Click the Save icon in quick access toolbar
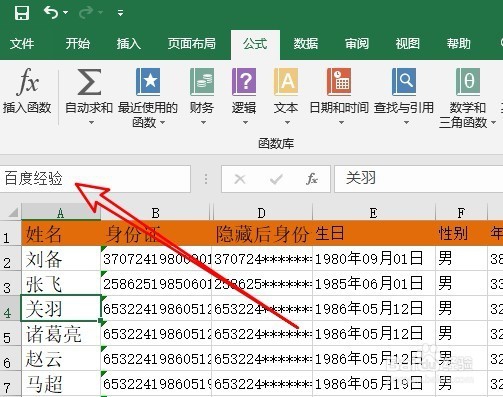This screenshot has height=397, width=503. tap(22, 13)
